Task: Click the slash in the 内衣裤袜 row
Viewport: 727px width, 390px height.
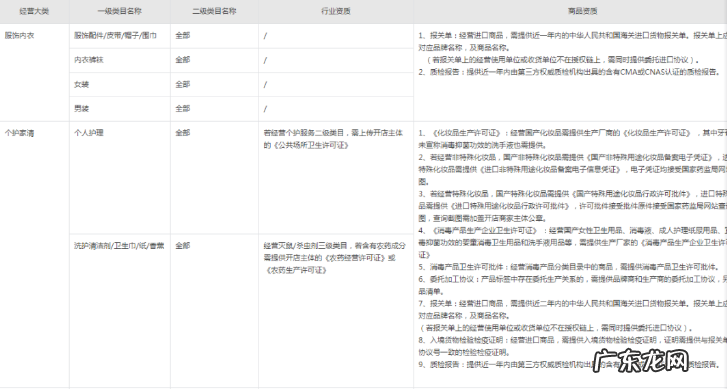Action: 265,60
